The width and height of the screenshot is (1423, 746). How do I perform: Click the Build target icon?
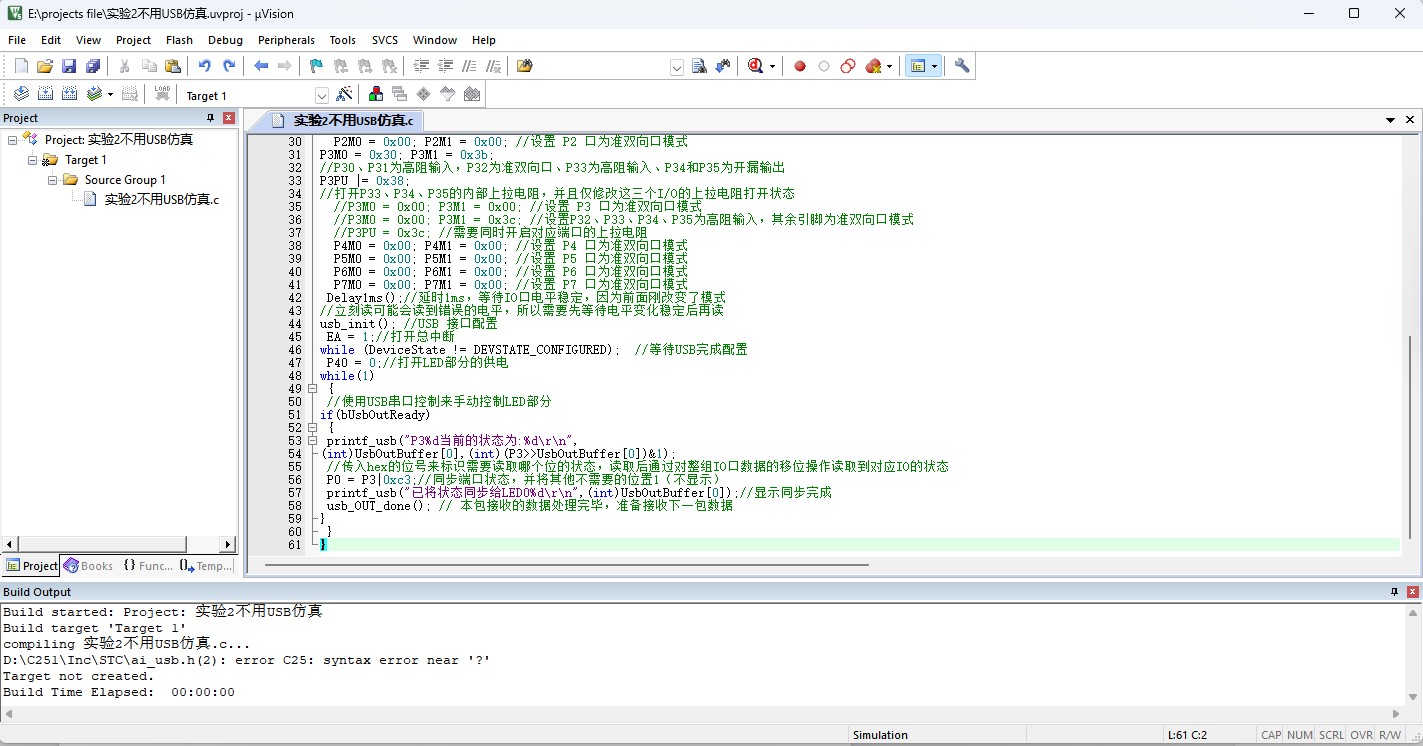click(45, 94)
